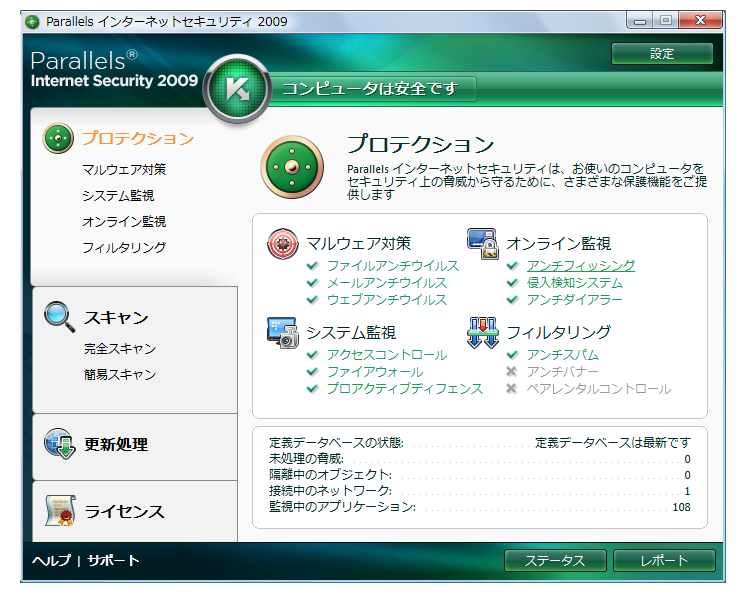Open the disabled ペアレンタルコントロール link
Viewport: 746px width, 613px height.
click(599, 389)
